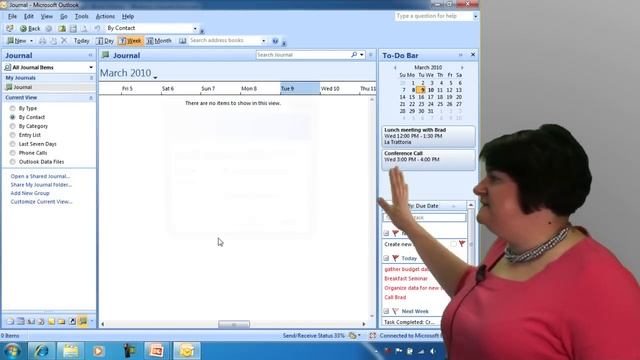
Task: Click the Windows Start orb
Action: click(x=12, y=351)
